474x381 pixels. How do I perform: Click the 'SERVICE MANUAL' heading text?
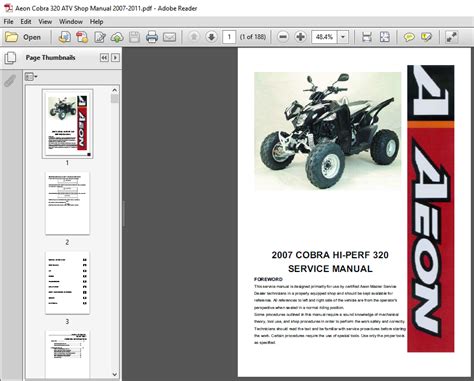pos(330,269)
